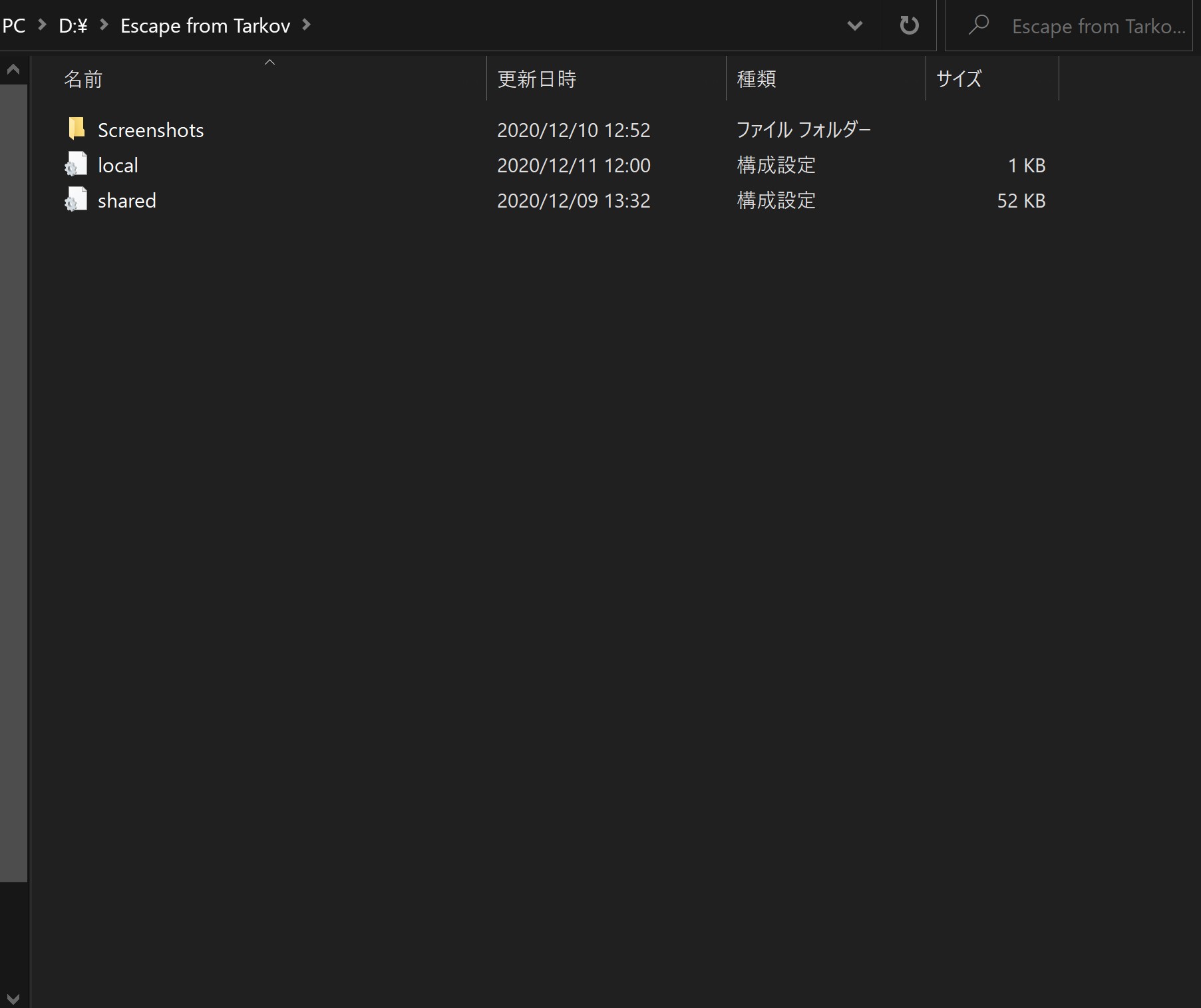Viewport: 1201px width, 1008px height.
Task: Click the 52 KB size value
Action: (1021, 200)
